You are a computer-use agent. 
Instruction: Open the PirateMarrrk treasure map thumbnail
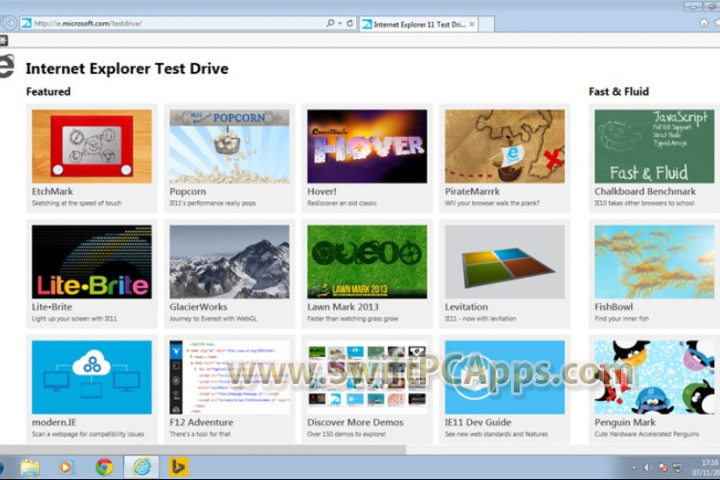[x=505, y=146]
